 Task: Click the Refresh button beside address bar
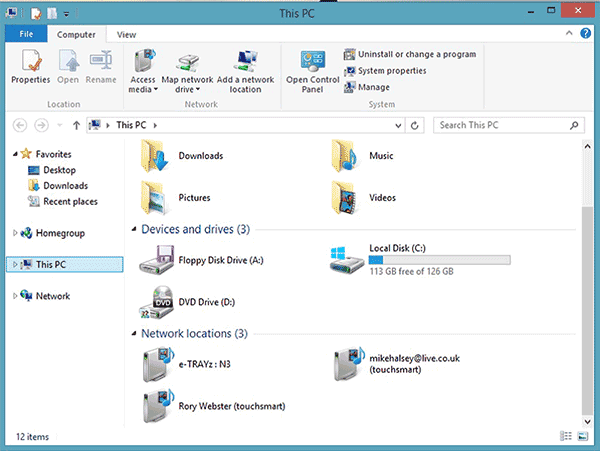[421, 125]
